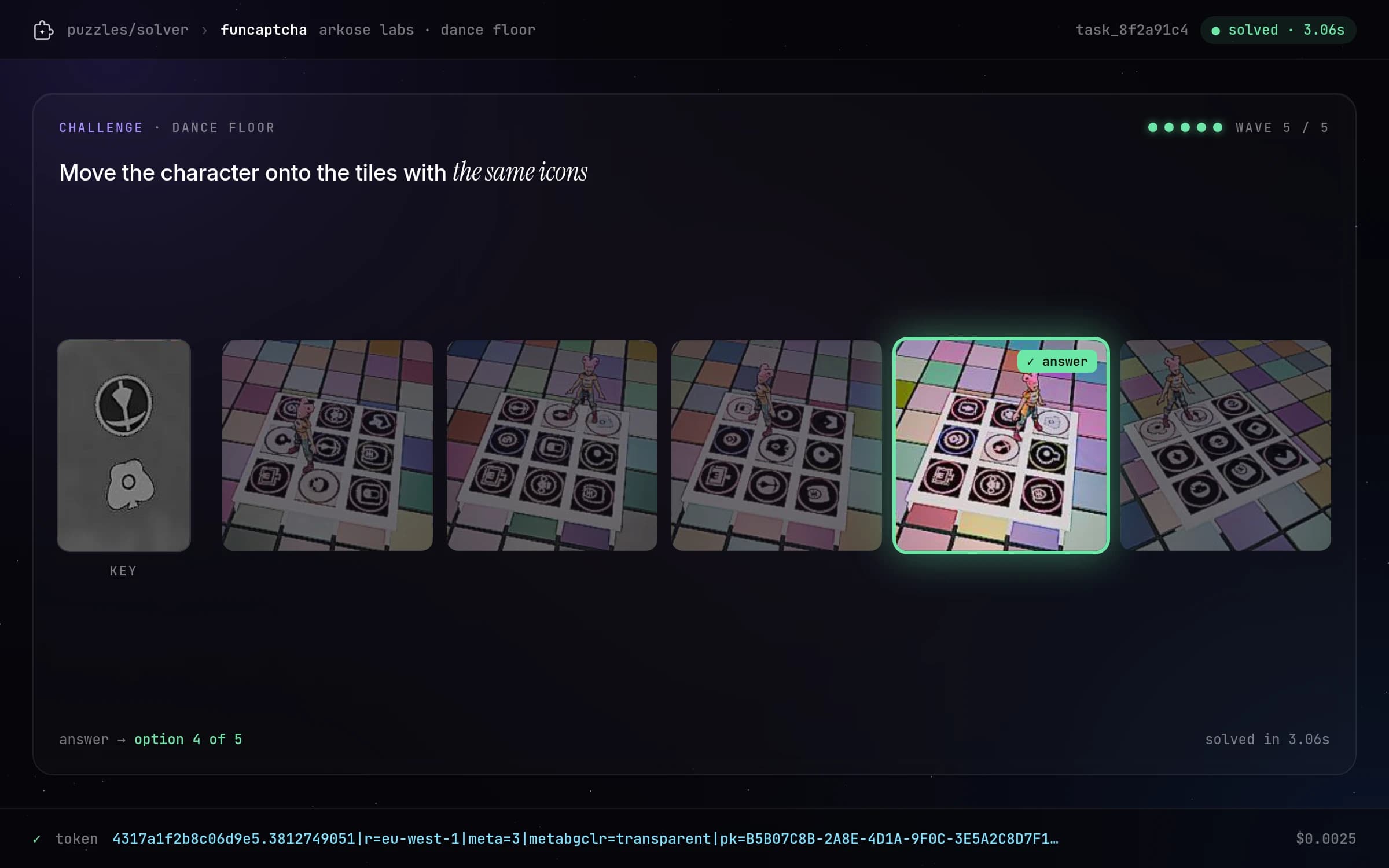Click the CHALLENGE label
The height and width of the screenshot is (868, 1389).
(x=101, y=127)
